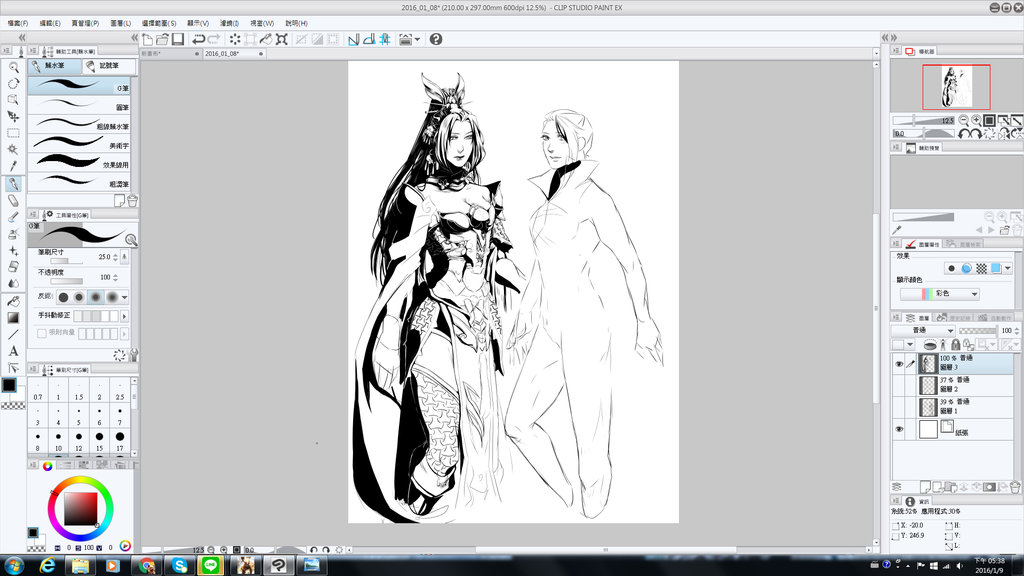Screen dimensions: 1024x576
Task: Open the 檔案(F) File menu
Action: [18, 23]
